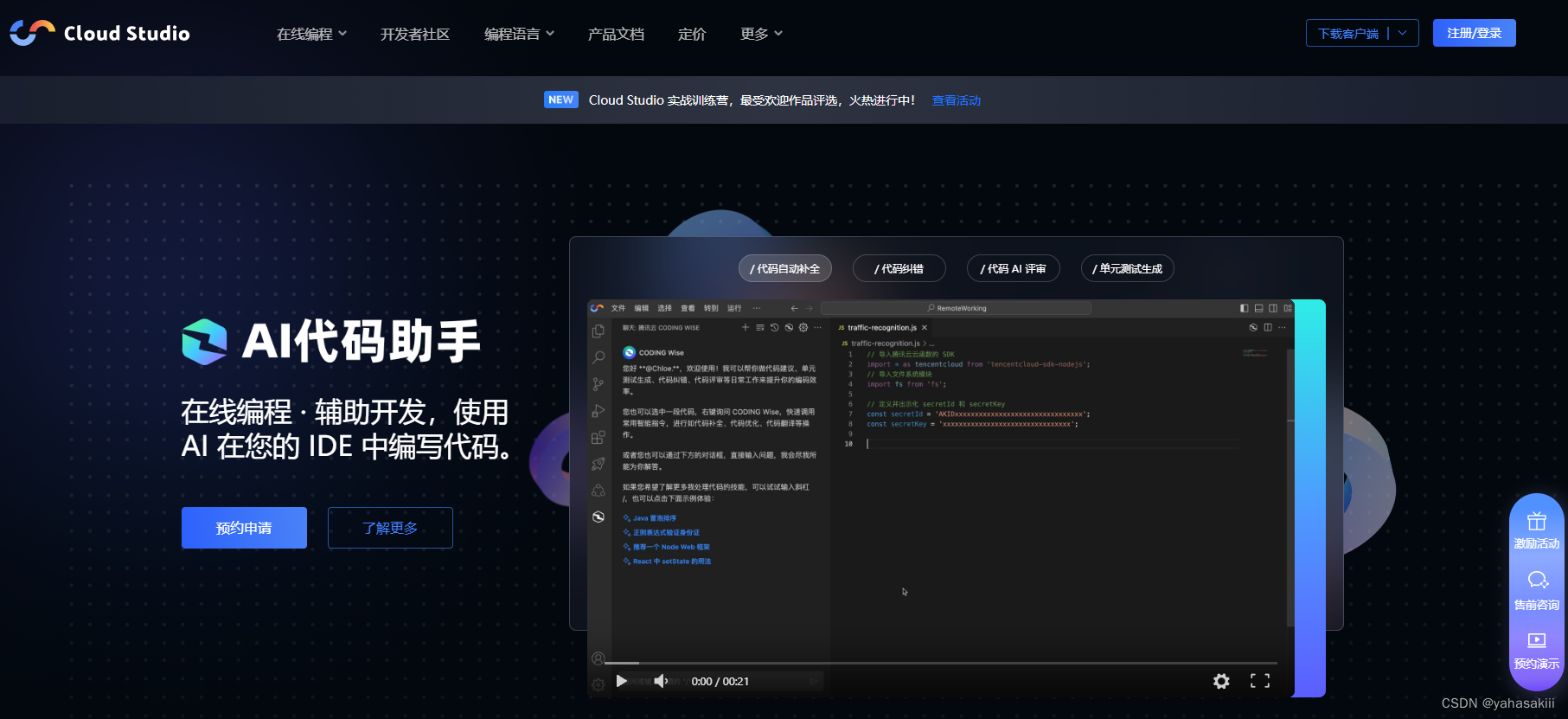Open the Source Control icon in IDE
Viewport: 1568px width, 719px height.
click(598, 384)
